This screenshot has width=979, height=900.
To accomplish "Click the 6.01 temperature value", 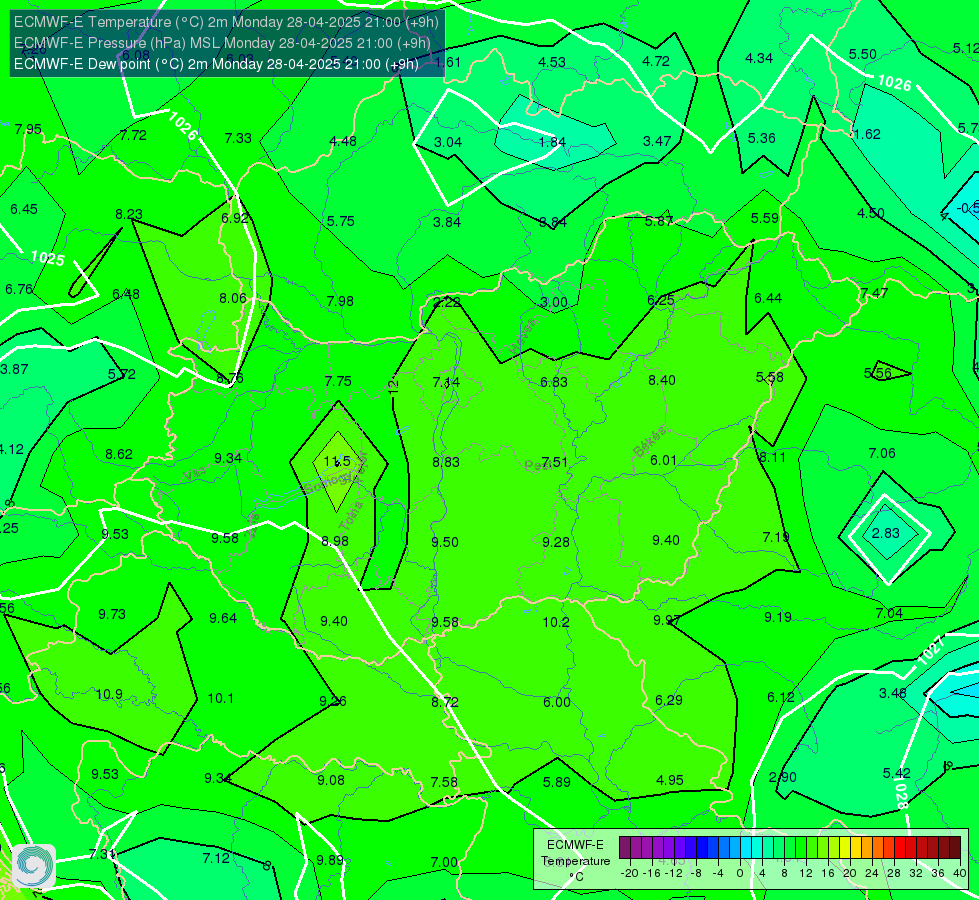I will 663,460.
